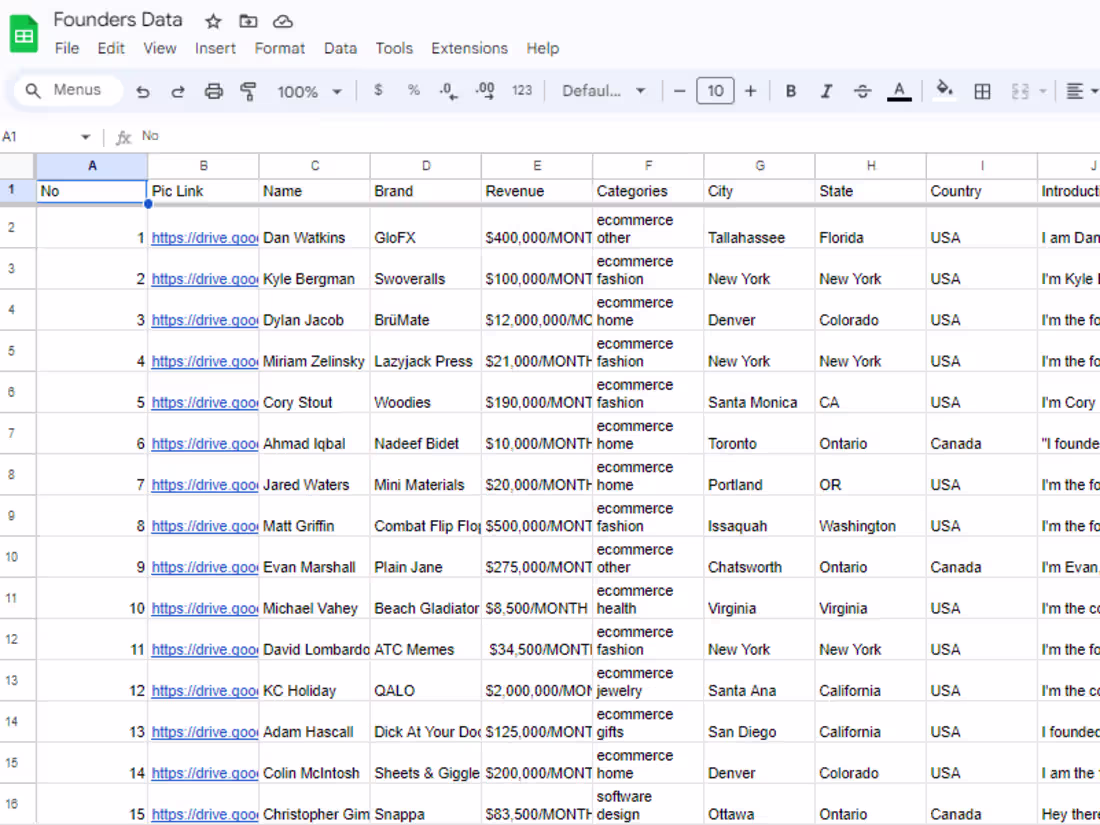Apply currency format to selection

[x=378, y=90]
